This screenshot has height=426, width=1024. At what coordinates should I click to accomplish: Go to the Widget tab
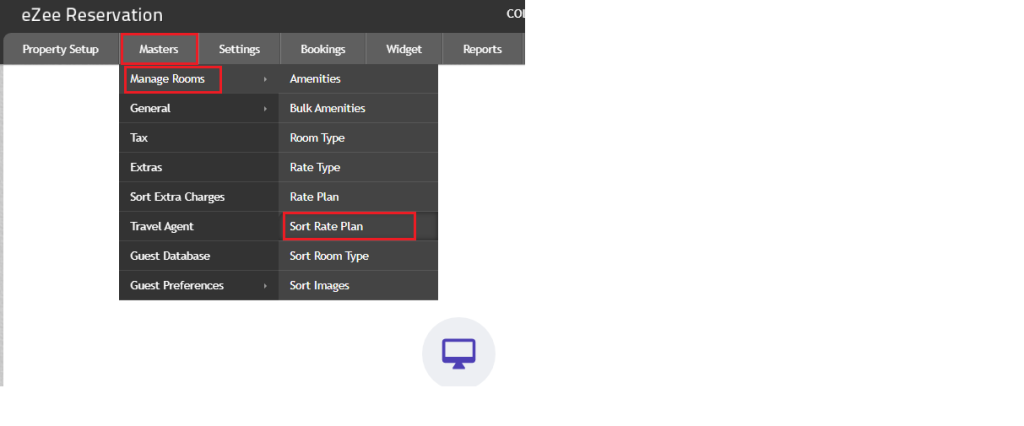[x=404, y=49]
